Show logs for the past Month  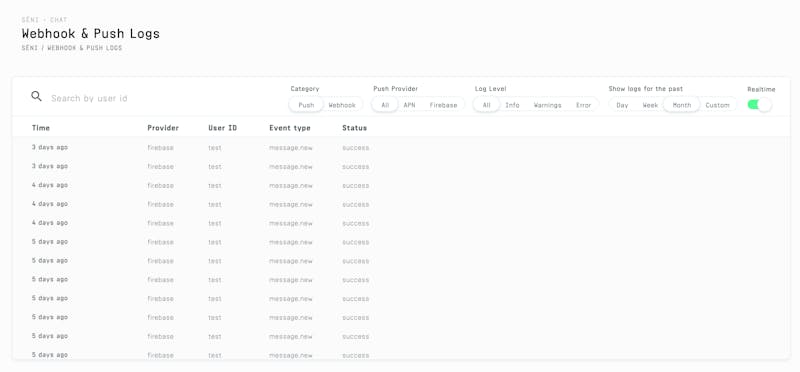682,105
